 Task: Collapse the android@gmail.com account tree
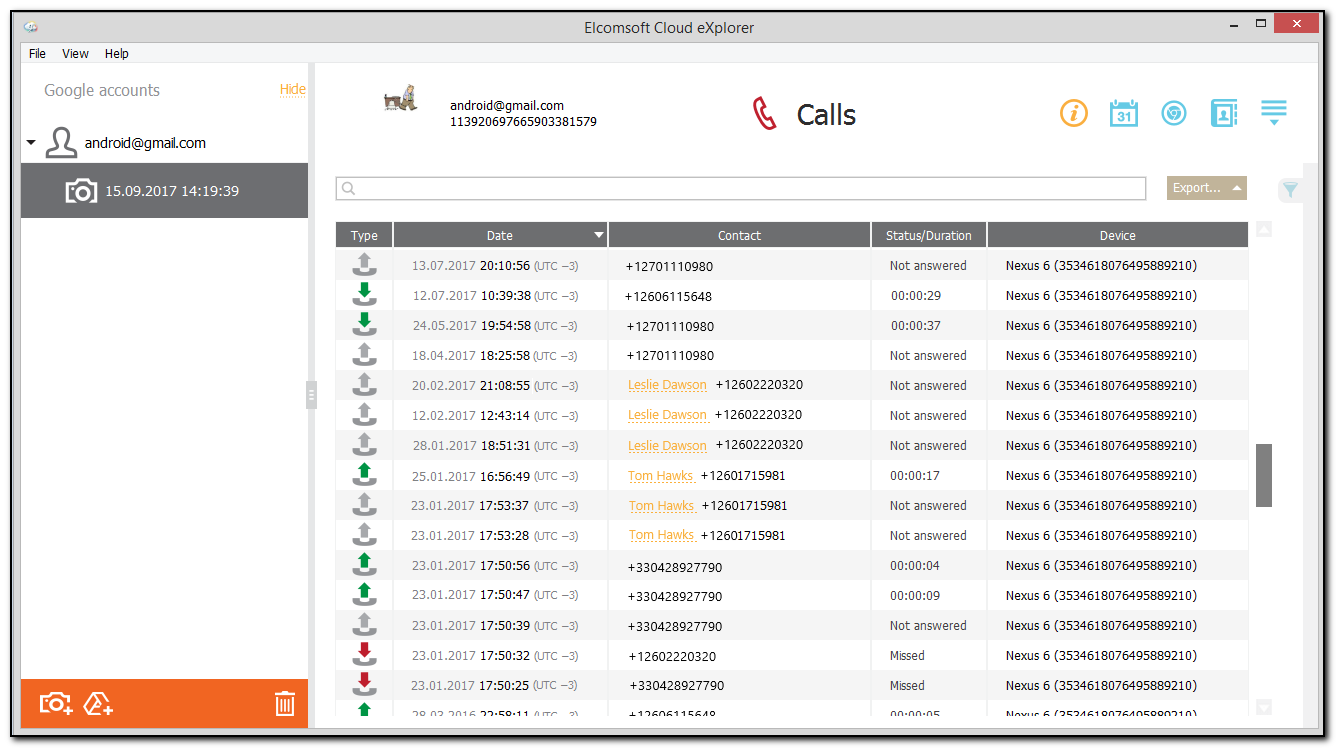[29, 142]
